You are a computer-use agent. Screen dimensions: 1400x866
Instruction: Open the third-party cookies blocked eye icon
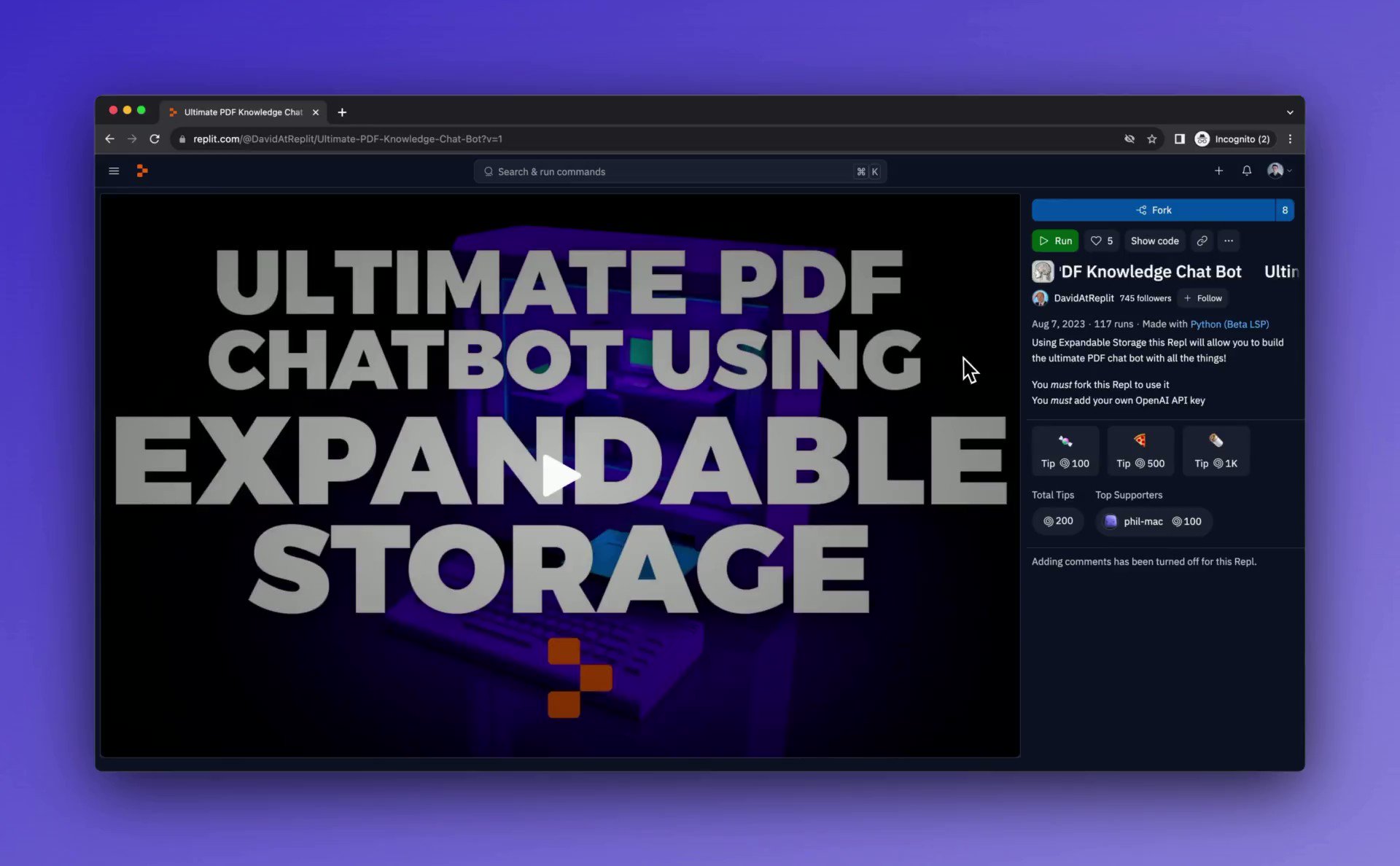(x=1129, y=139)
